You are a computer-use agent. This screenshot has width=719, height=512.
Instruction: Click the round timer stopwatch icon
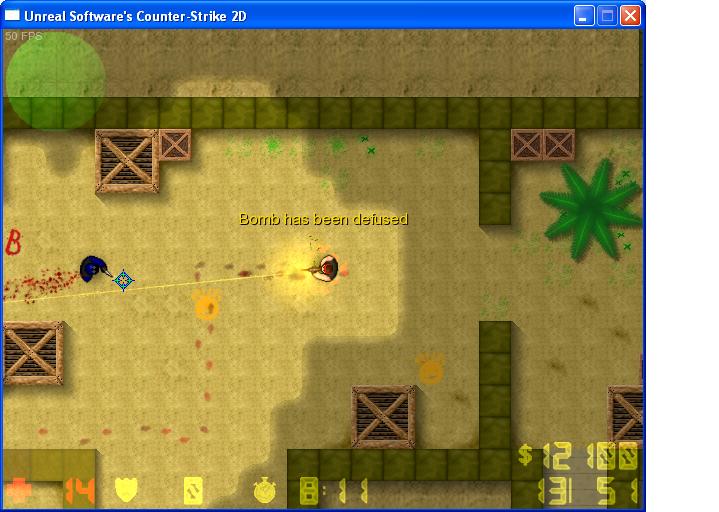pyautogui.click(x=265, y=490)
